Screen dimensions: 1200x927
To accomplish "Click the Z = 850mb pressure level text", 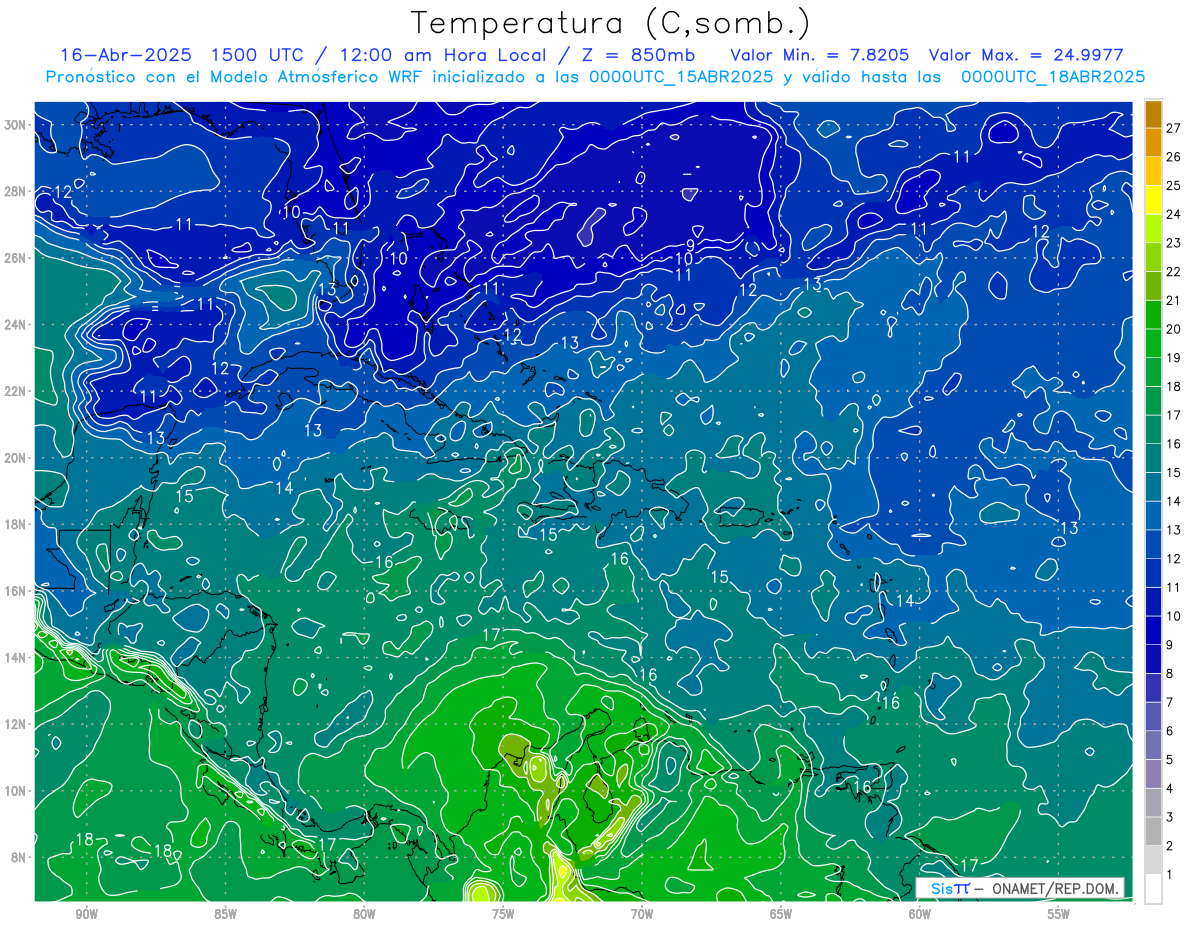I will tap(637, 55).
